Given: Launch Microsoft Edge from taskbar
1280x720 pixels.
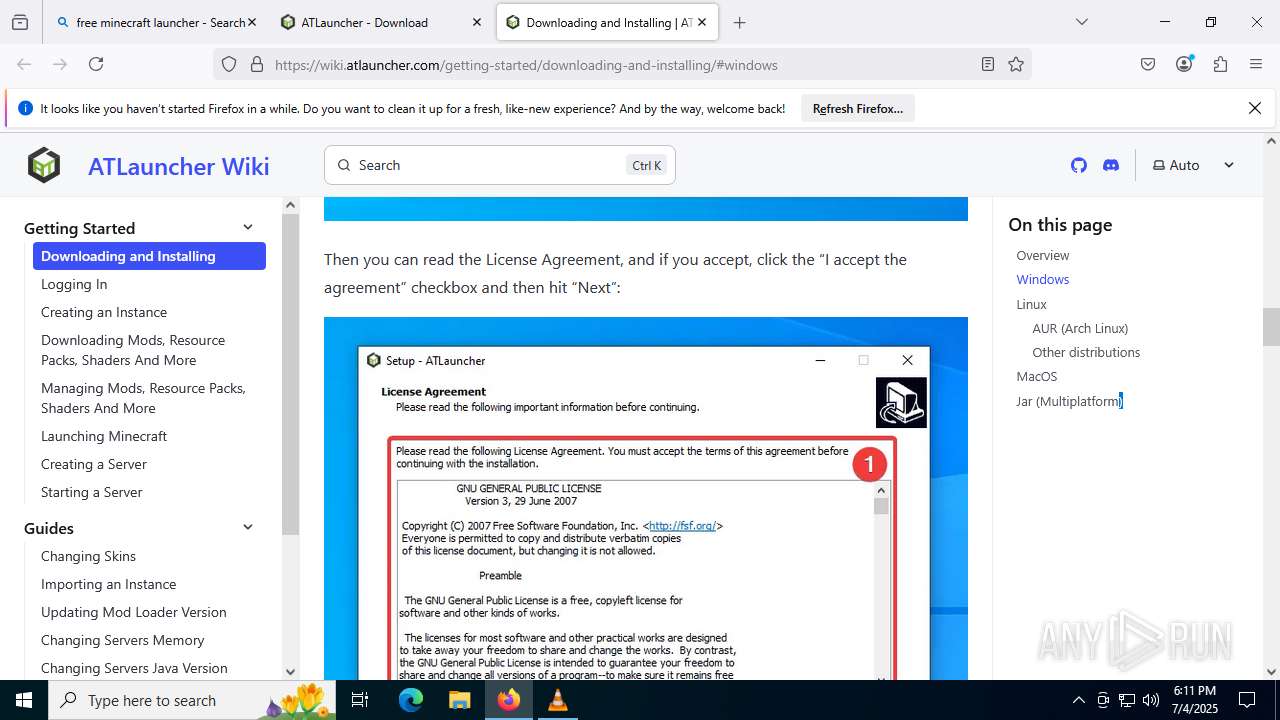Looking at the screenshot, I should 411,700.
